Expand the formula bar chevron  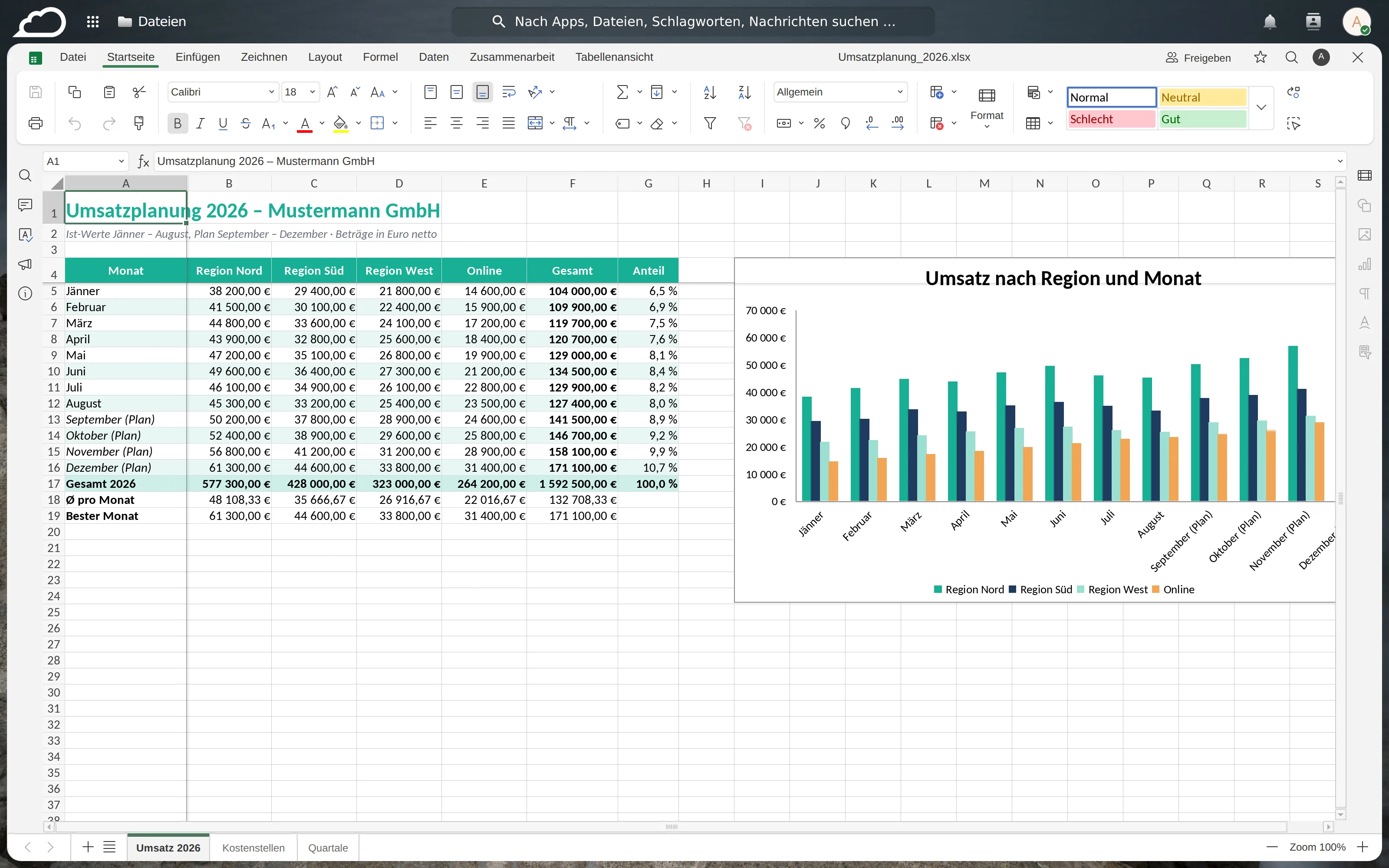click(x=1340, y=161)
